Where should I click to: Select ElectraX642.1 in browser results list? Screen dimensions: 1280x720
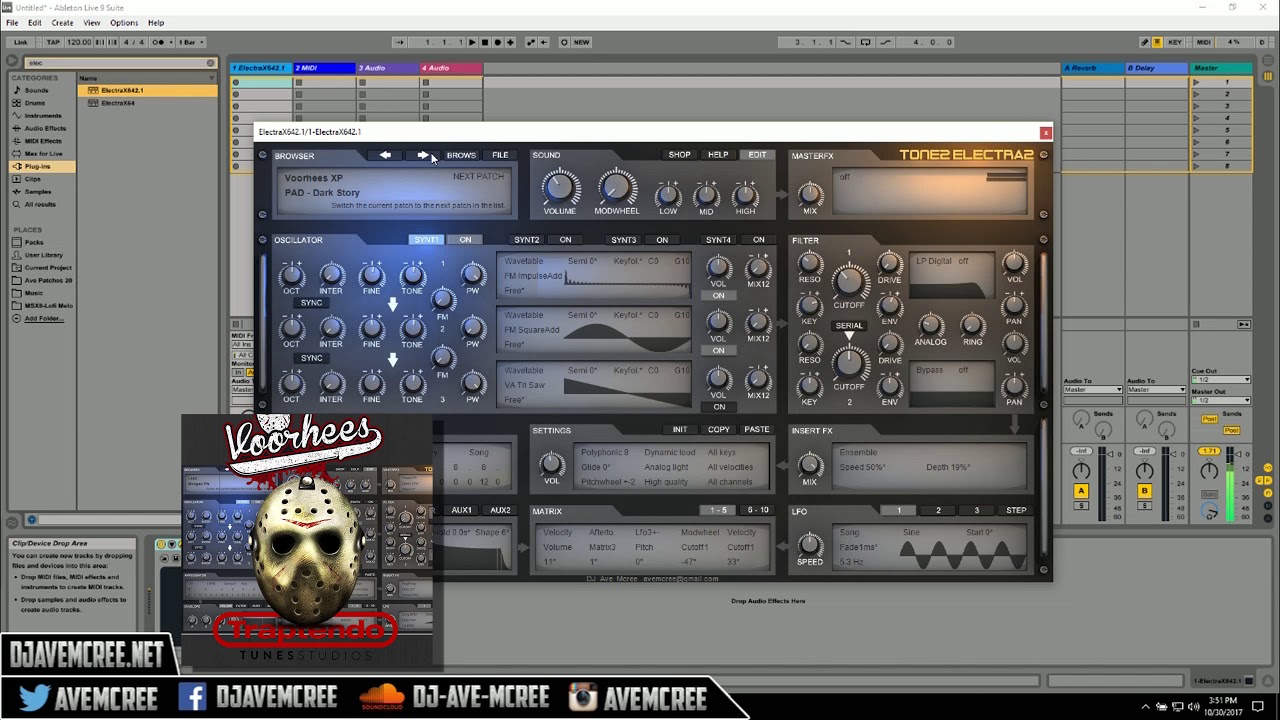(120, 90)
